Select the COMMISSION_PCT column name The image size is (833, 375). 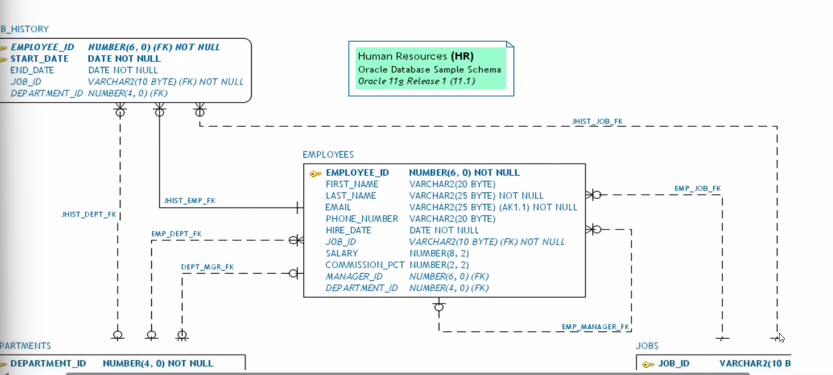click(x=365, y=265)
